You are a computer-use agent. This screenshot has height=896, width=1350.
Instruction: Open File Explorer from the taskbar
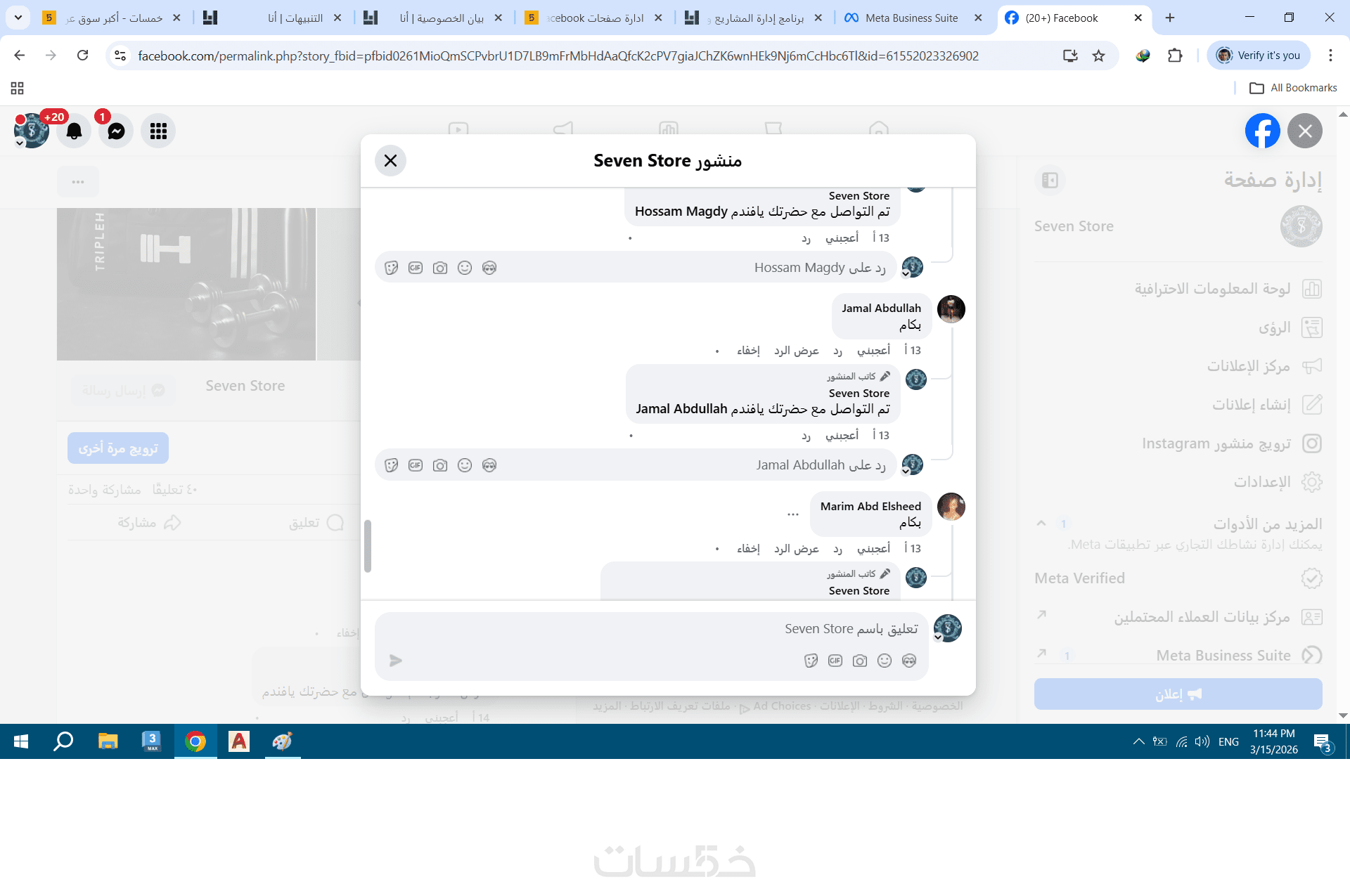point(108,741)
